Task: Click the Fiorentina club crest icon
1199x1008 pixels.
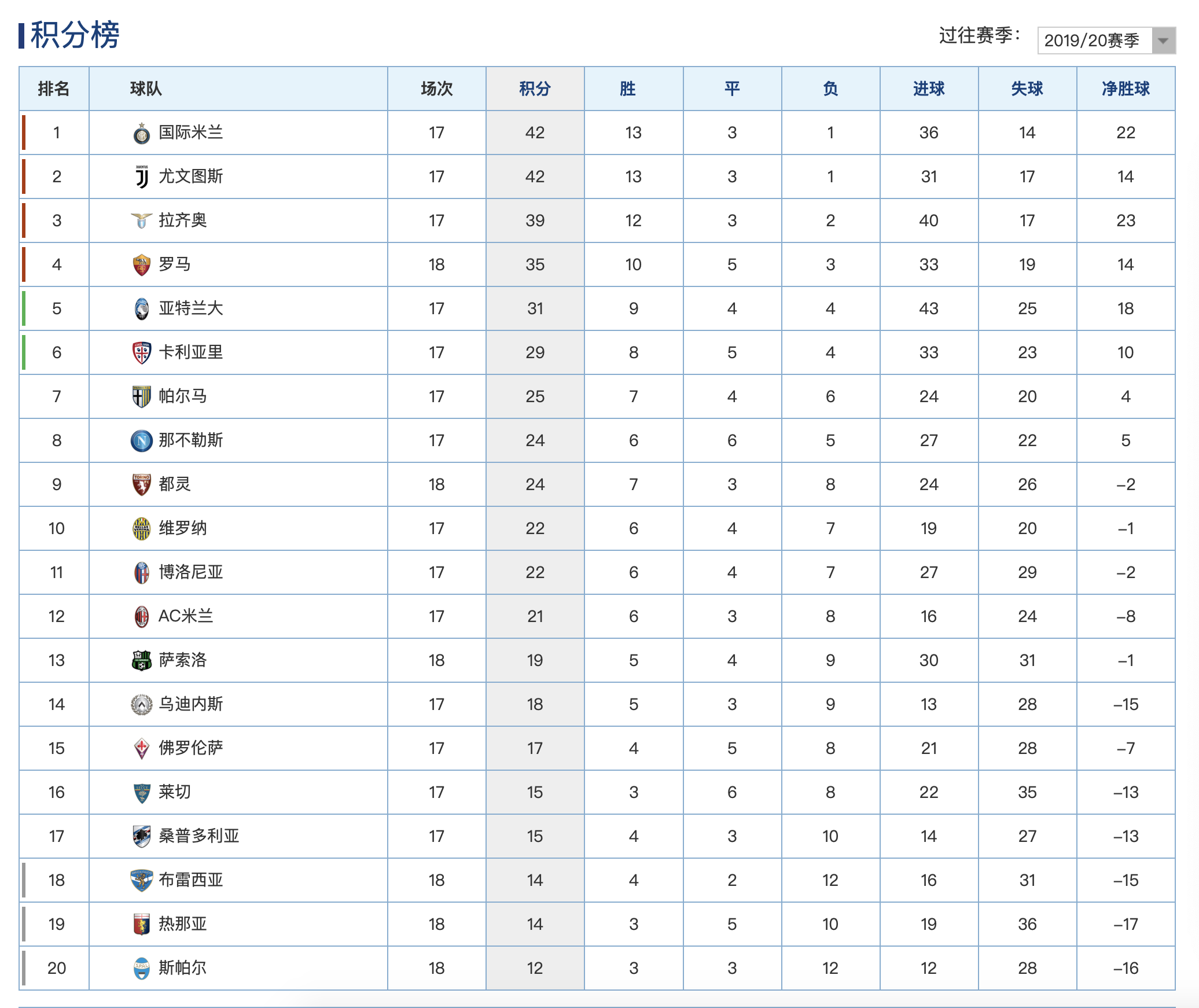Action: 141,749
